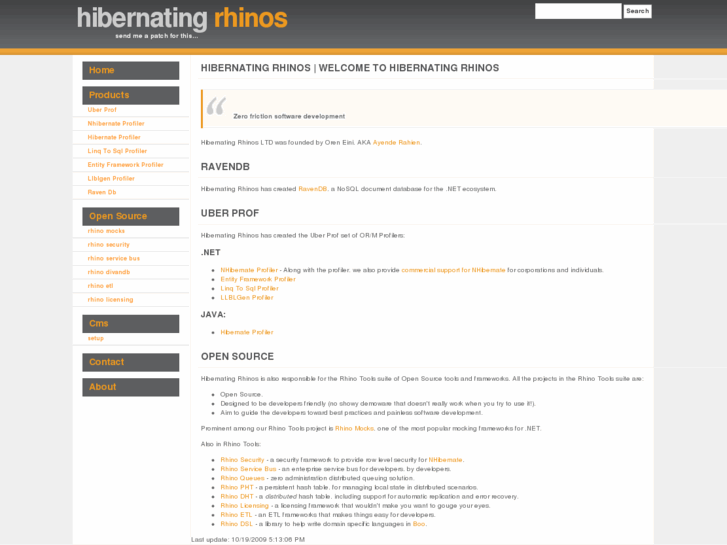Open Linq To Sql Profiler in .NET list
Screen dimensions: 727x545
(249, 289)
